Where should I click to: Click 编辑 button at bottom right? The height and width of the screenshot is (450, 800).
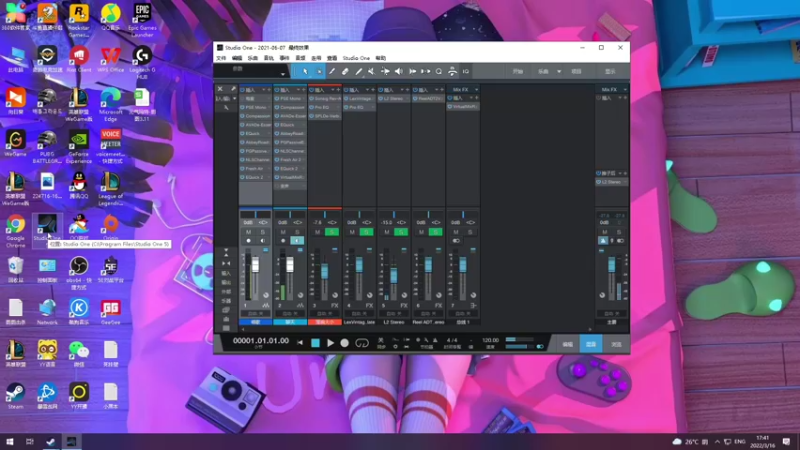point(567,344)
